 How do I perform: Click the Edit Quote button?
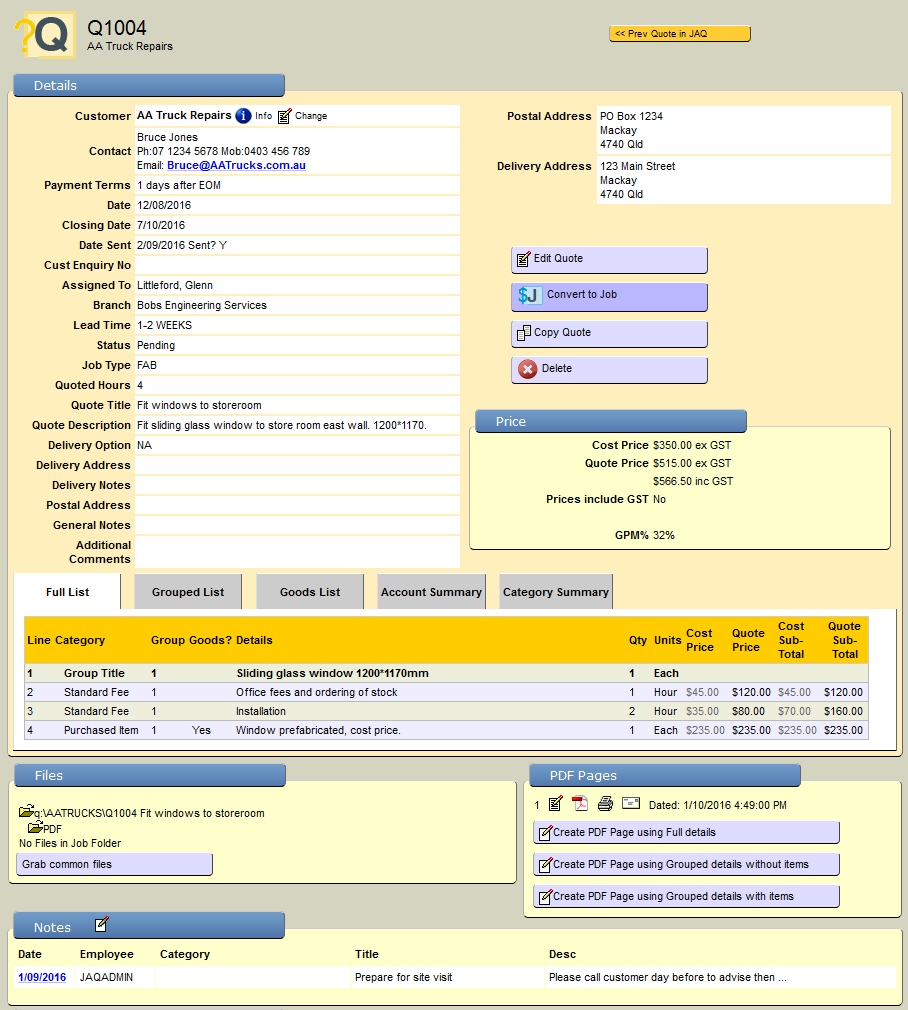pyautogui.click(x=609, y=259)
